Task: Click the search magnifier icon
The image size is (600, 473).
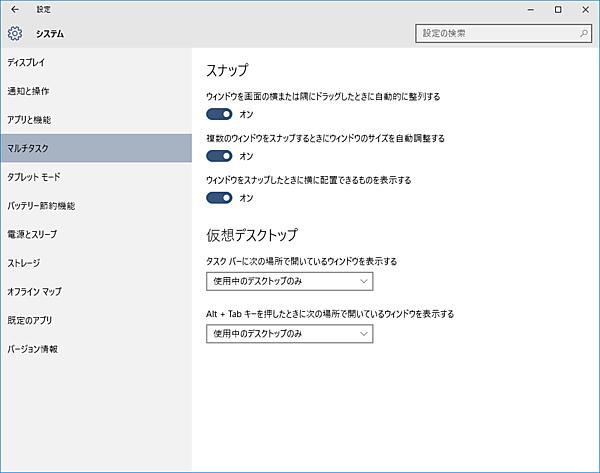Action: [584, 33]
